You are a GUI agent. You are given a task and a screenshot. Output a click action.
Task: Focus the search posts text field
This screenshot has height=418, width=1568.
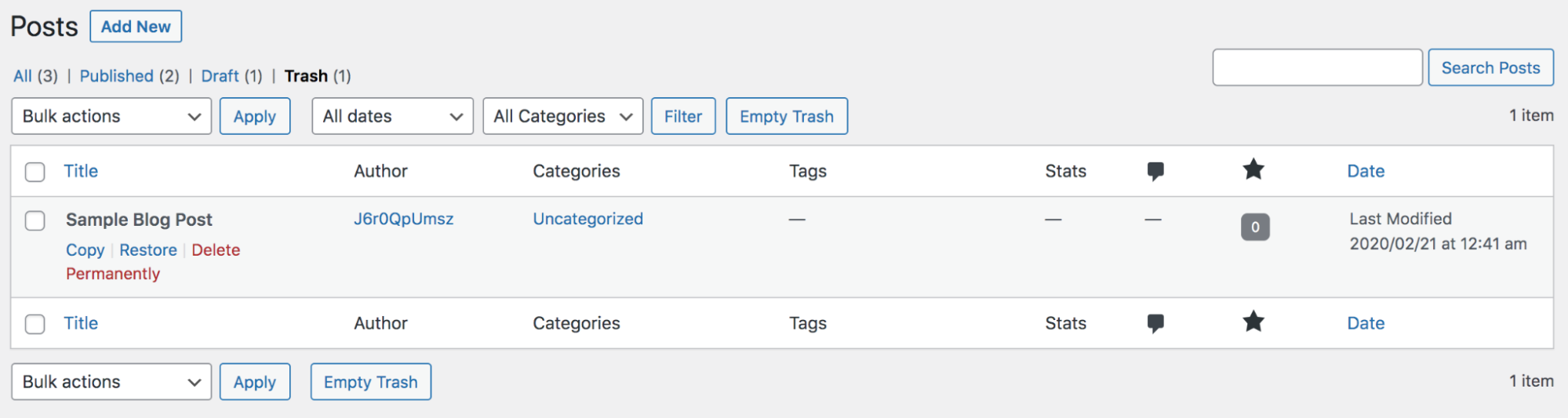point(1317,67)
